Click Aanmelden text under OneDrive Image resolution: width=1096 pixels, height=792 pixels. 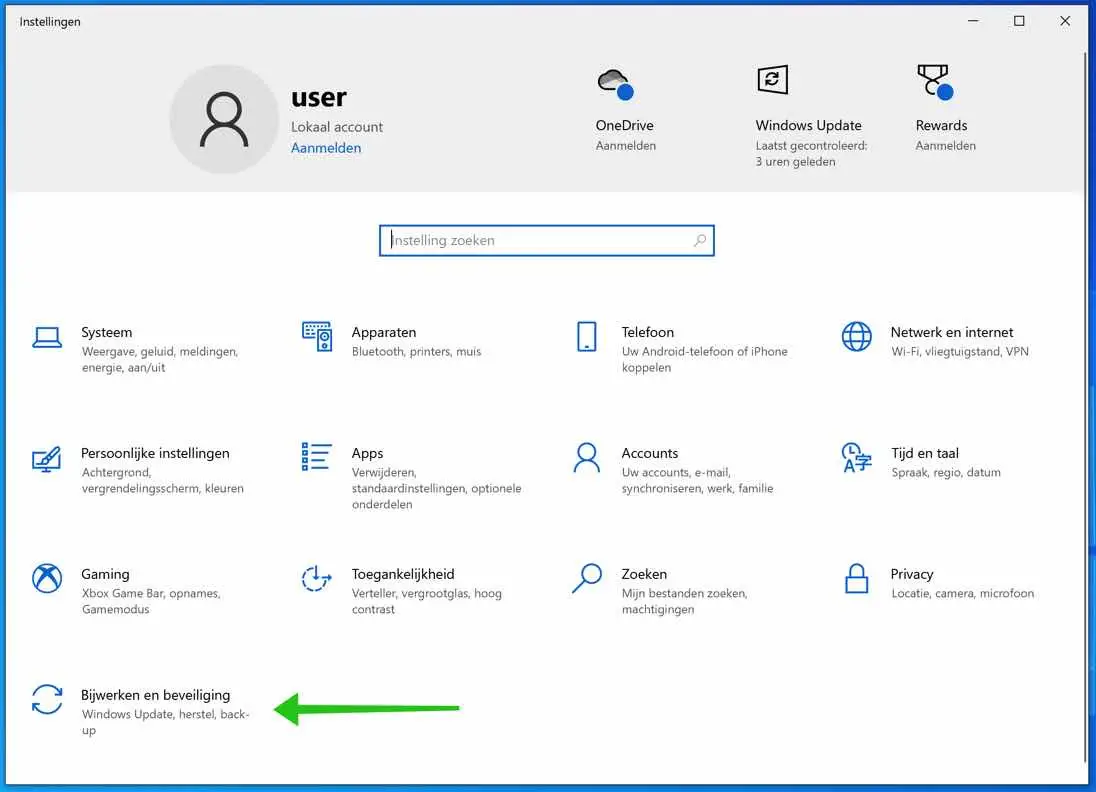[x=626, y=145]
